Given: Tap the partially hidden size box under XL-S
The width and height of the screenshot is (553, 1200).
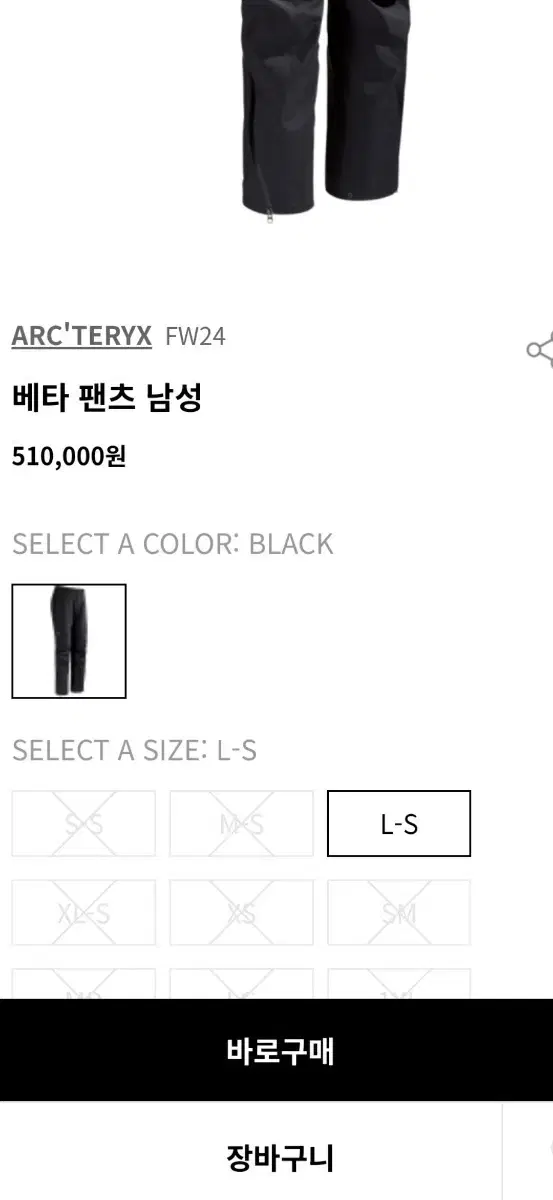Looking at the screenshot, I should (x=84, y=984).
